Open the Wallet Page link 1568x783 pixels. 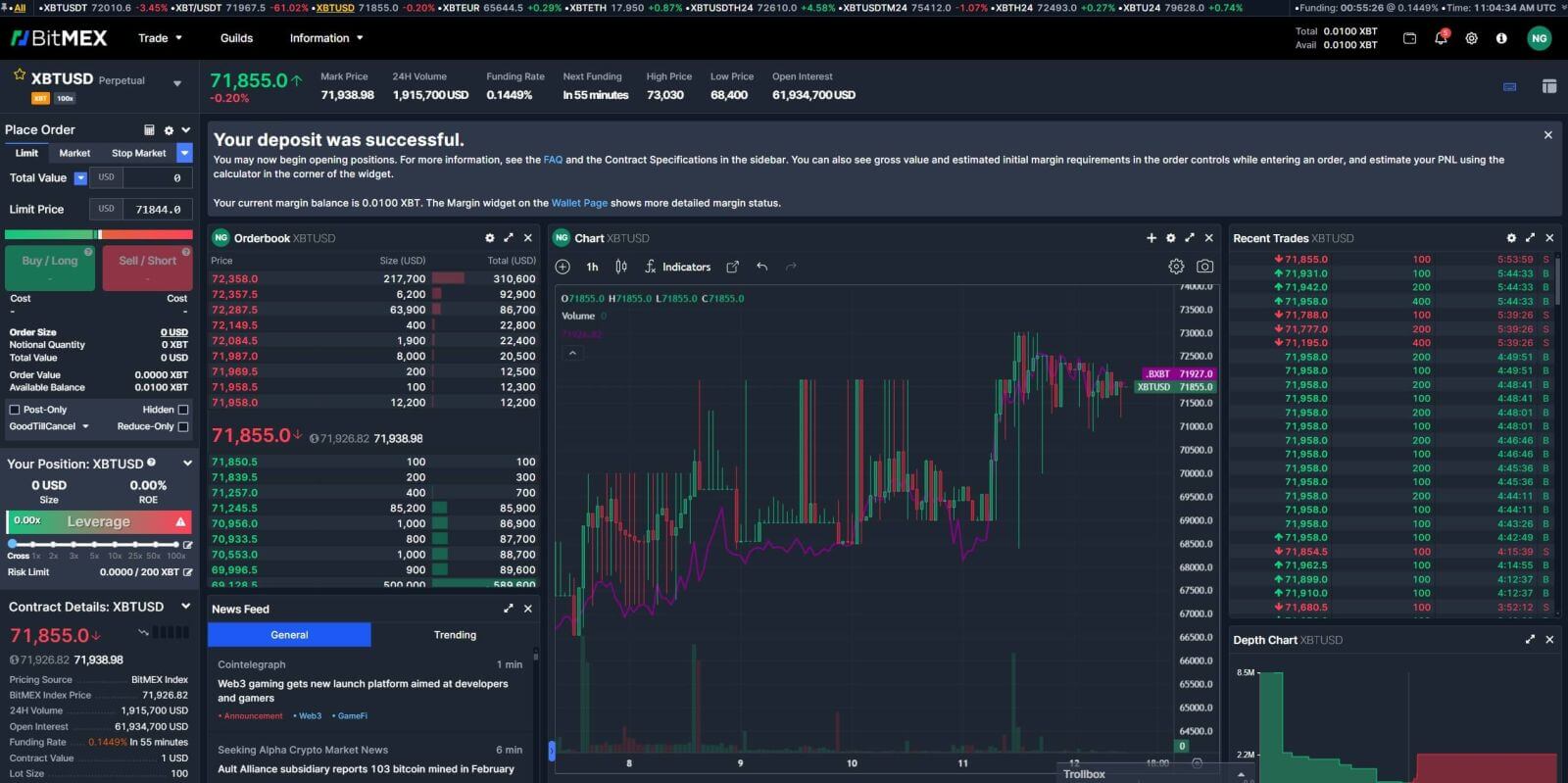coord(579,203)
